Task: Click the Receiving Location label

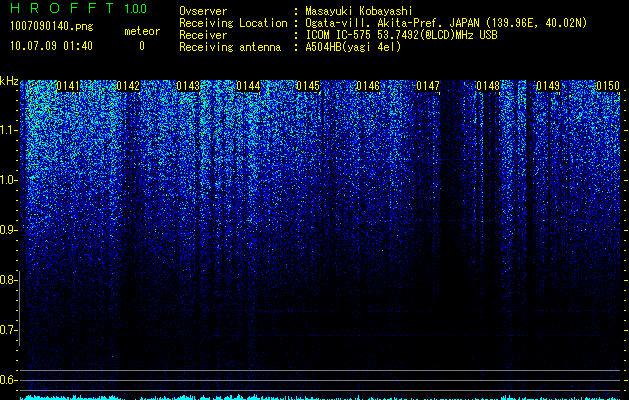Action: click(233, 23)
